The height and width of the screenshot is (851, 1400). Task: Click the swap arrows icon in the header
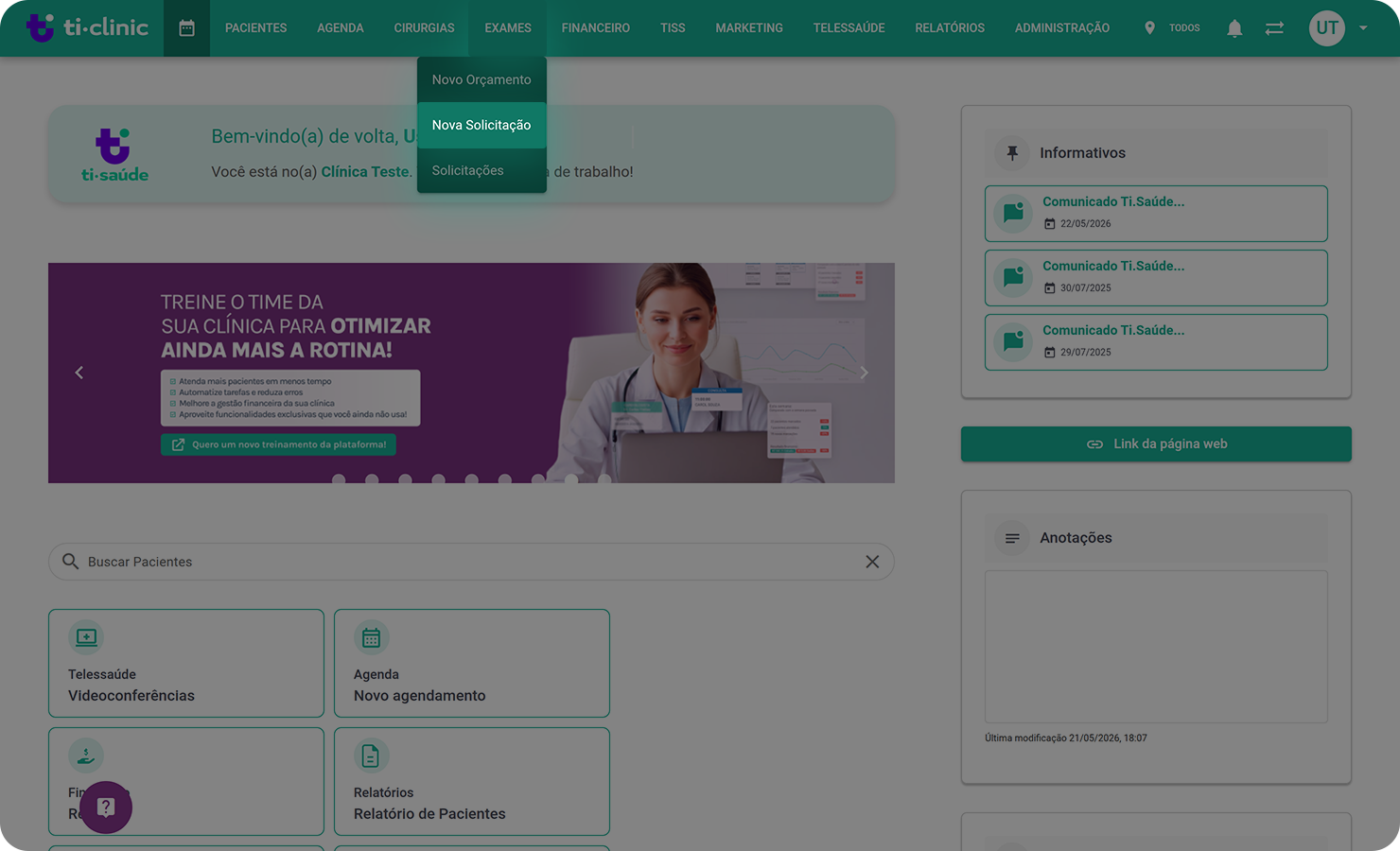(x=1274, y=28)
